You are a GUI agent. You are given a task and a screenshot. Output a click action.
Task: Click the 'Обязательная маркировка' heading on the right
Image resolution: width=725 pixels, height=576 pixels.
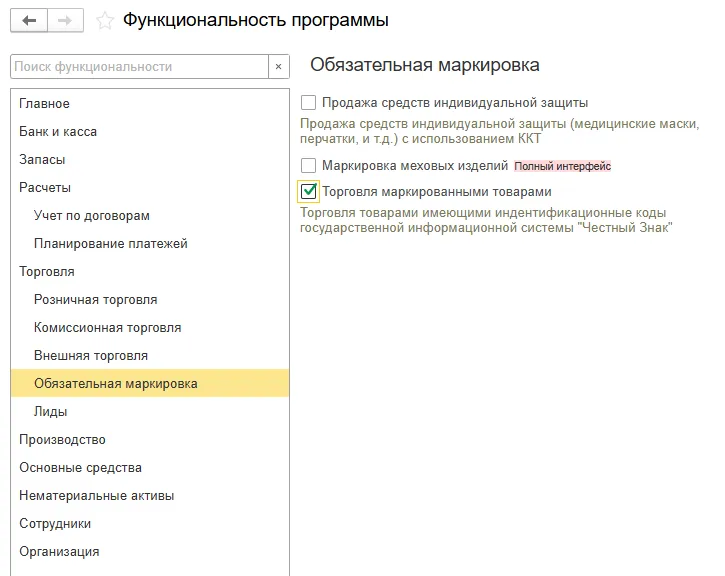pos(424,65)
